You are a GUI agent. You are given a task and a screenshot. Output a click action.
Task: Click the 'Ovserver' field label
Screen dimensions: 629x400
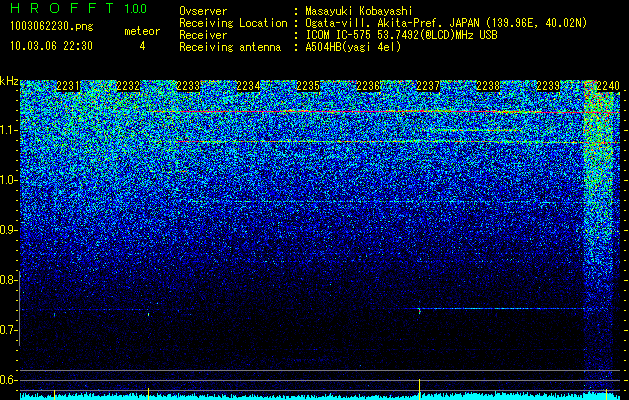(x=203, y=11)
